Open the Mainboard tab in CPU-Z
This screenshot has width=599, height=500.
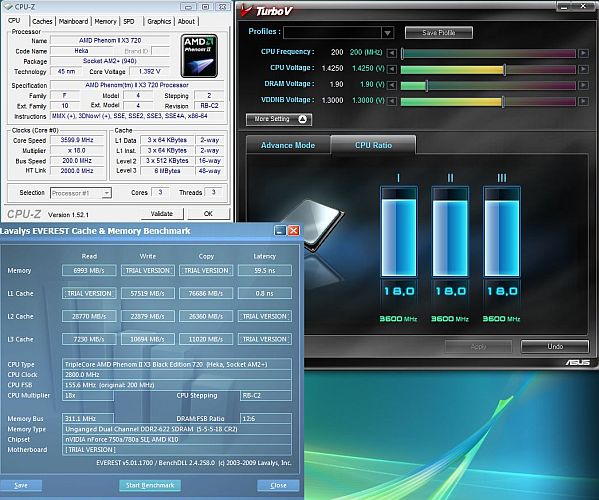pyautogui.click(x=73, y=21)
